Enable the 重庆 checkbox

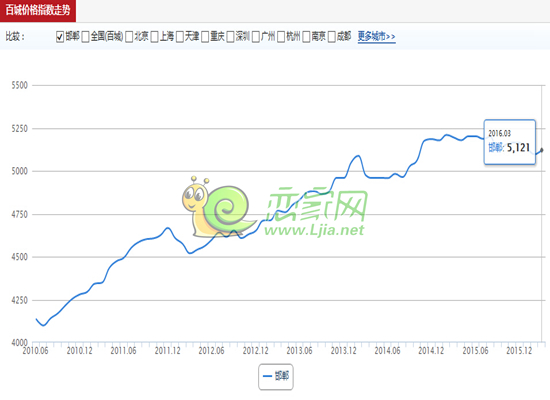[x=205, y=36]
